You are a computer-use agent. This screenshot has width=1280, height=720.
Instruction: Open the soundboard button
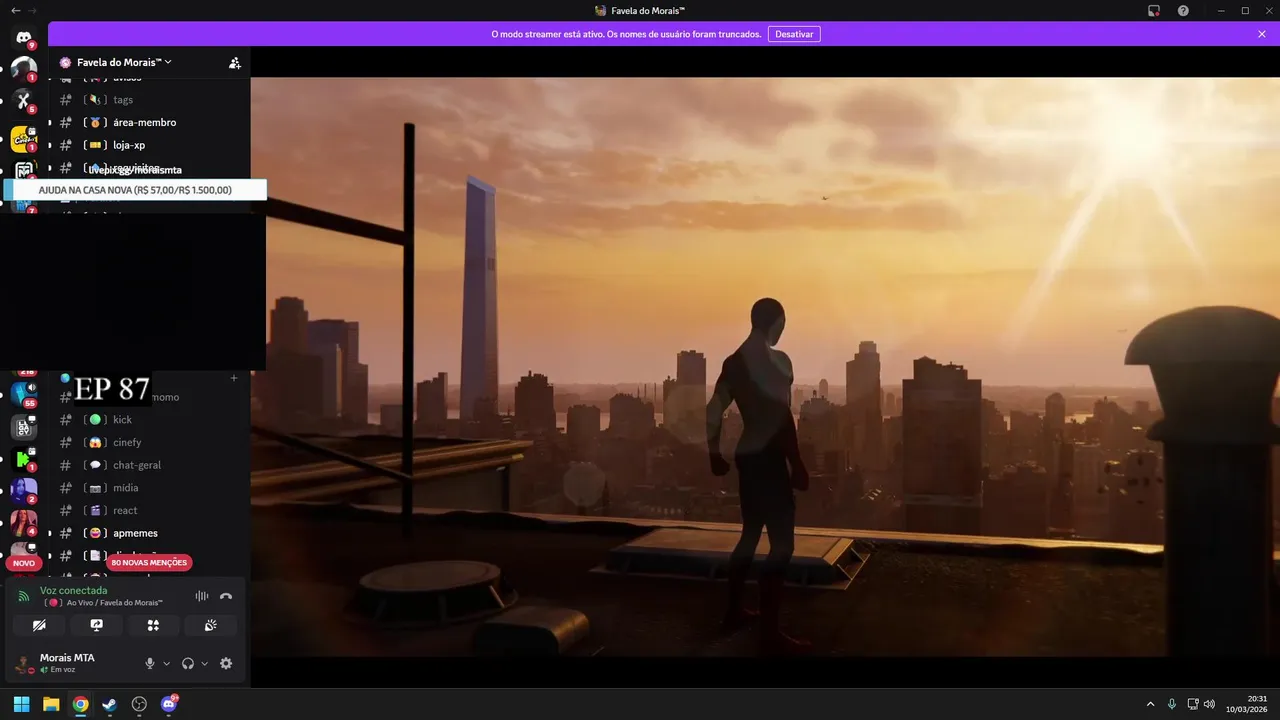pos(210,625)
